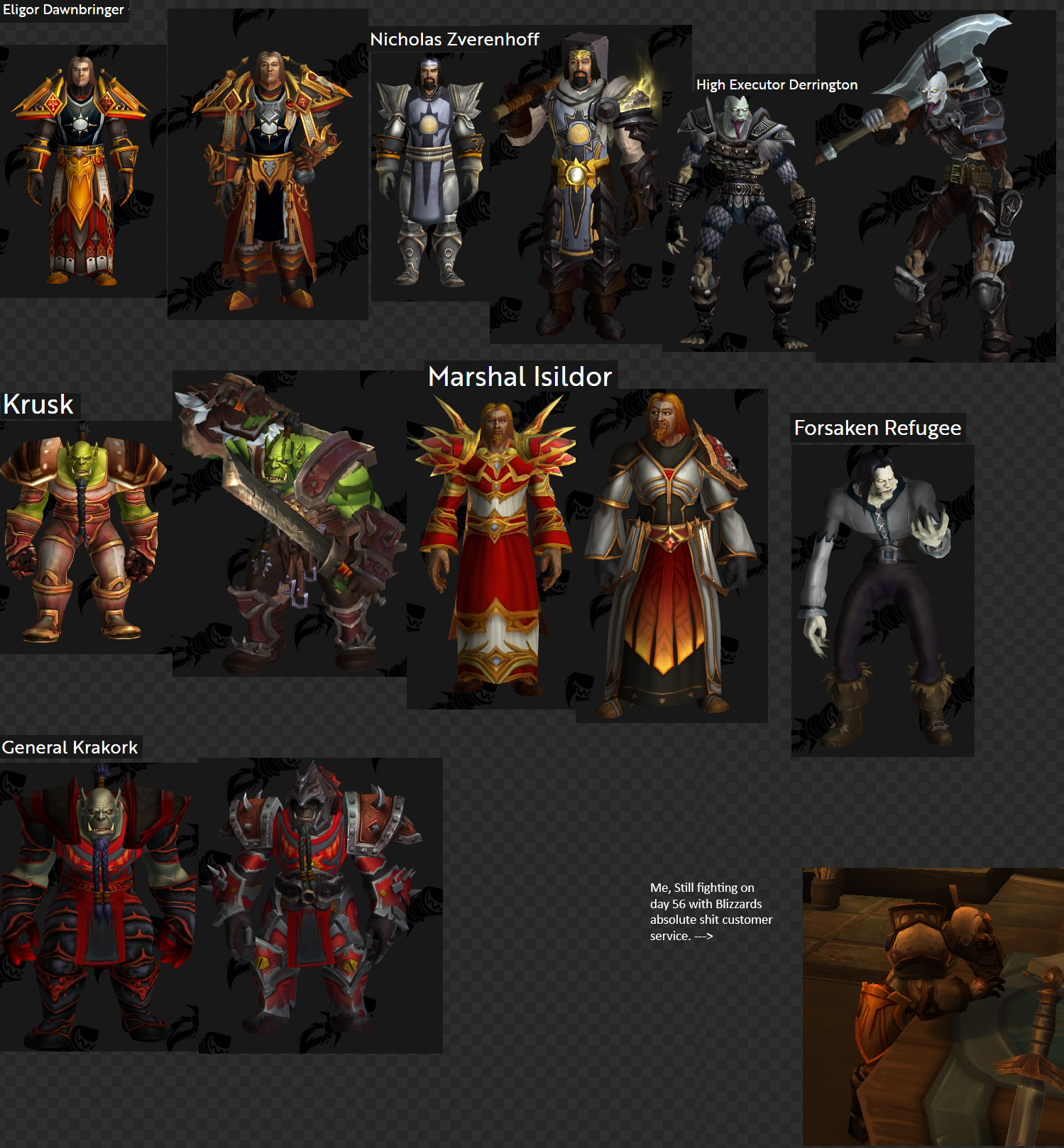
Task: Click the Eligor Dawnbringer name label
Action: [63, 10]
